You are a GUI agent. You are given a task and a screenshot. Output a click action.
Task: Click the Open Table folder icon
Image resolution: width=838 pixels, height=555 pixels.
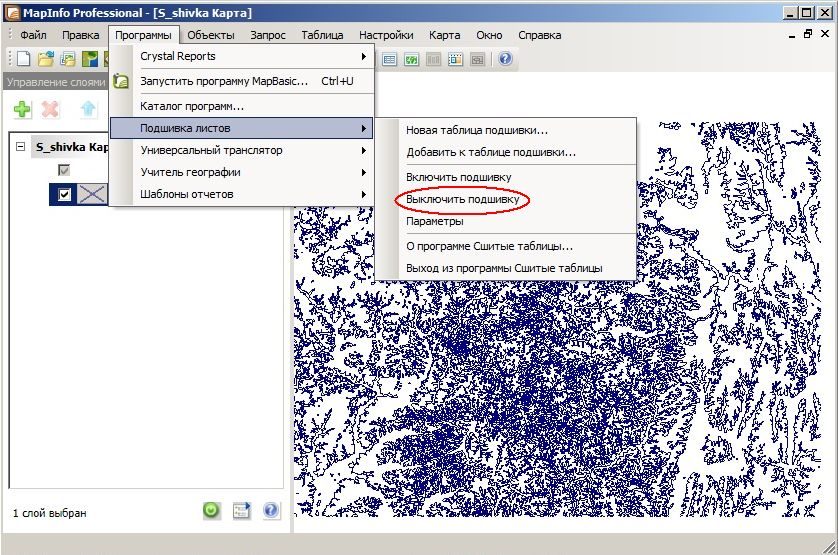[46, 58]
